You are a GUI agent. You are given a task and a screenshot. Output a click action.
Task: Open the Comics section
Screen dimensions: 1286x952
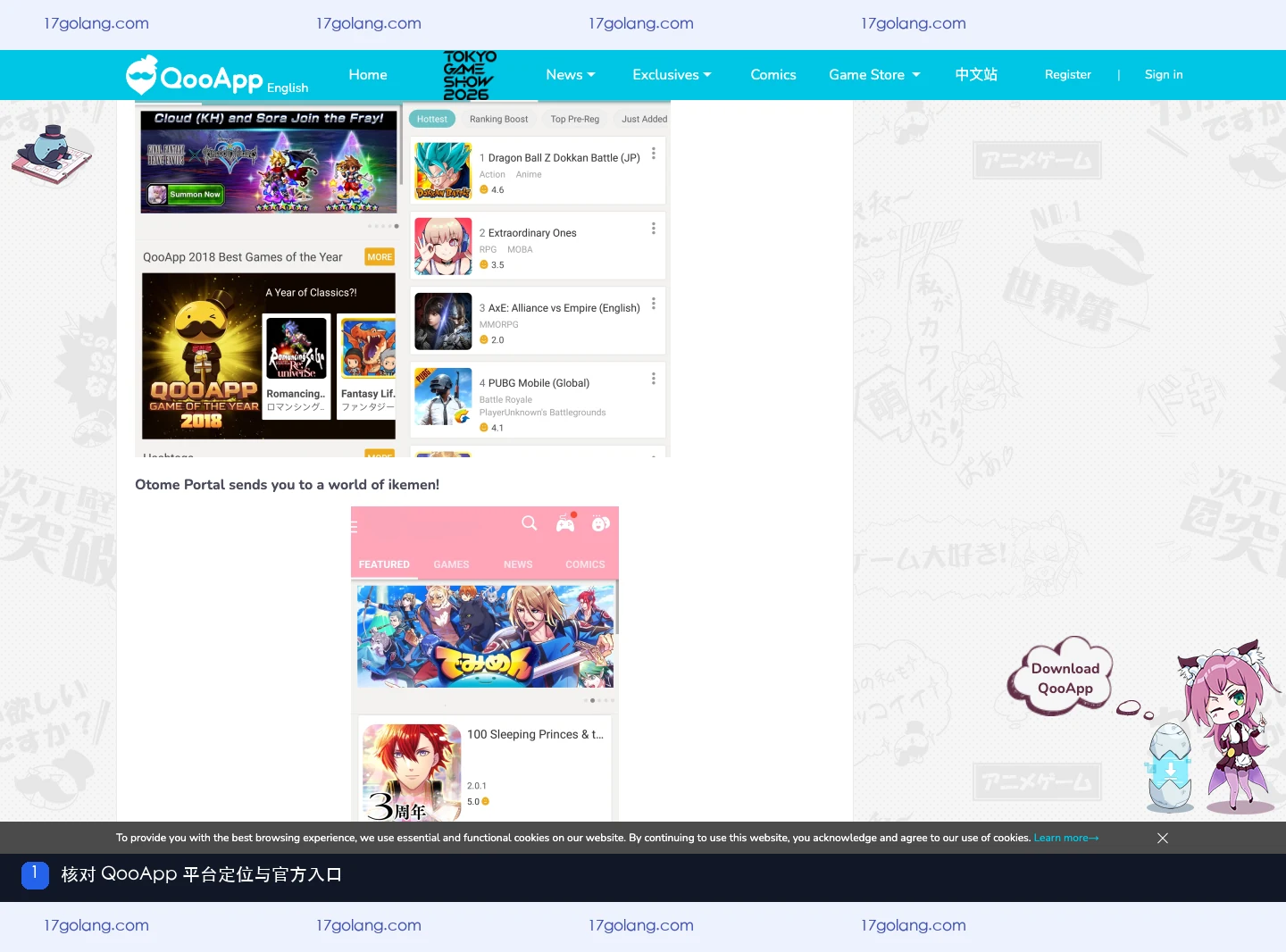tap(773, 75)
